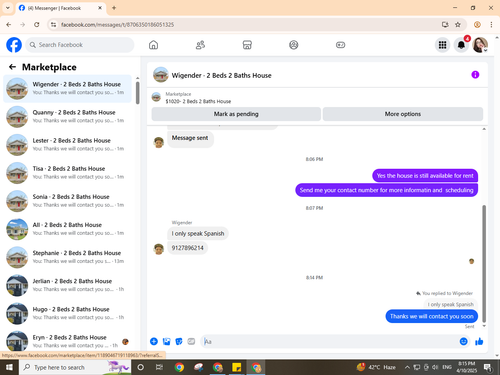Choose a GIF icon in composer

191,341
